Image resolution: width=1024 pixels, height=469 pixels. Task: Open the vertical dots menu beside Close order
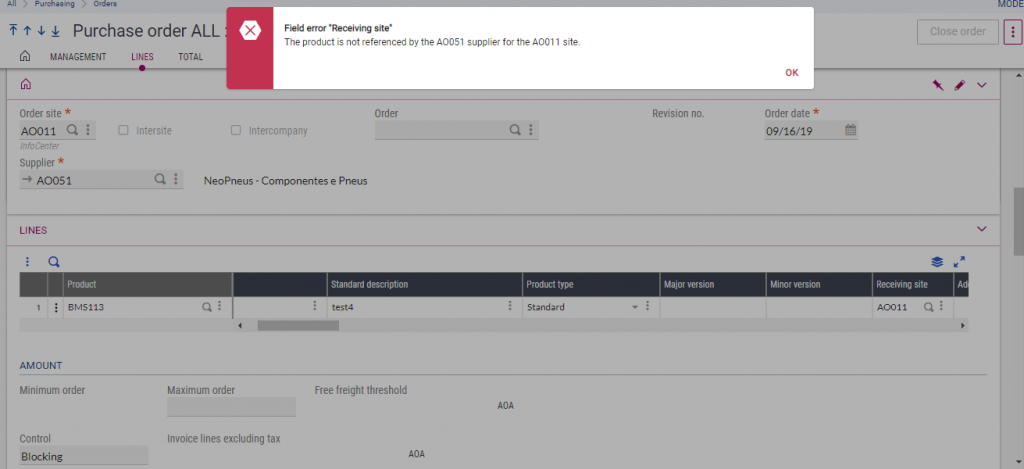pyautogui.click(x=1012, y=31)
